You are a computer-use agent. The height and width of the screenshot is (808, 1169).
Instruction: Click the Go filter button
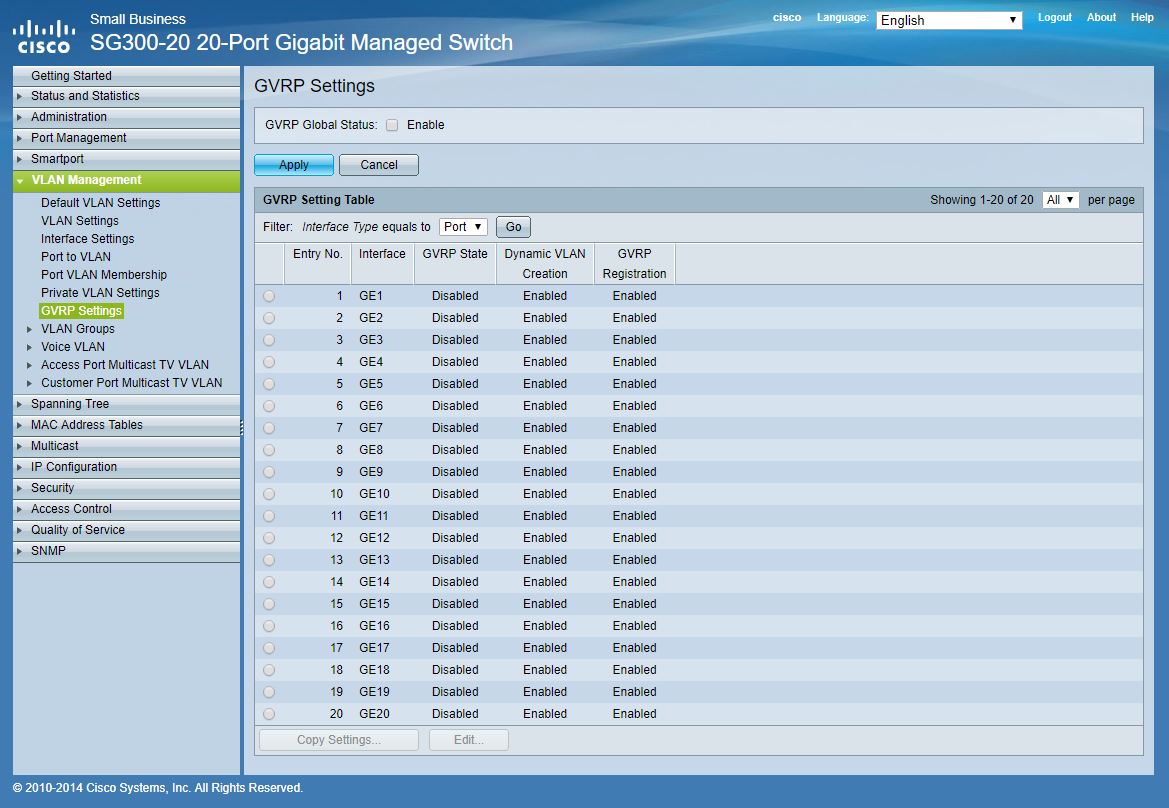(514, 227)
